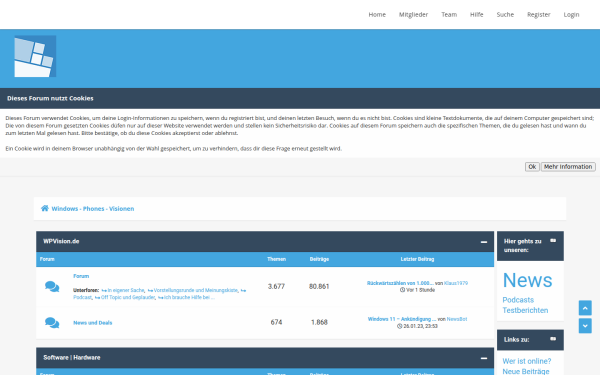
Task: Open subforum Vorstellungsrunde und Meinungskiste
Action: pyautogui.click(x=196, y=290)
